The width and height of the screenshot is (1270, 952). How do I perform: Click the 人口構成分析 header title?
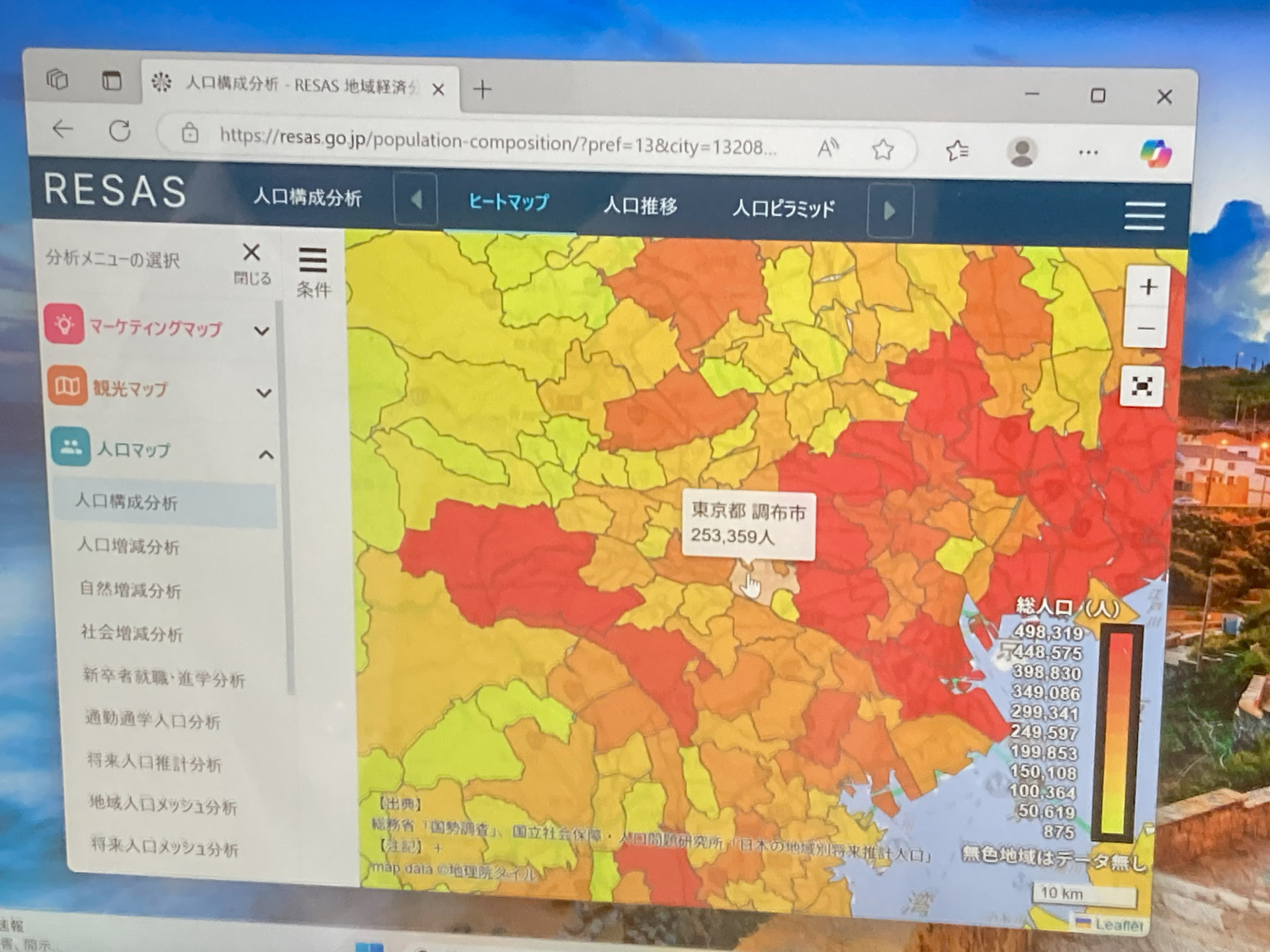click(x=308, y=197)
